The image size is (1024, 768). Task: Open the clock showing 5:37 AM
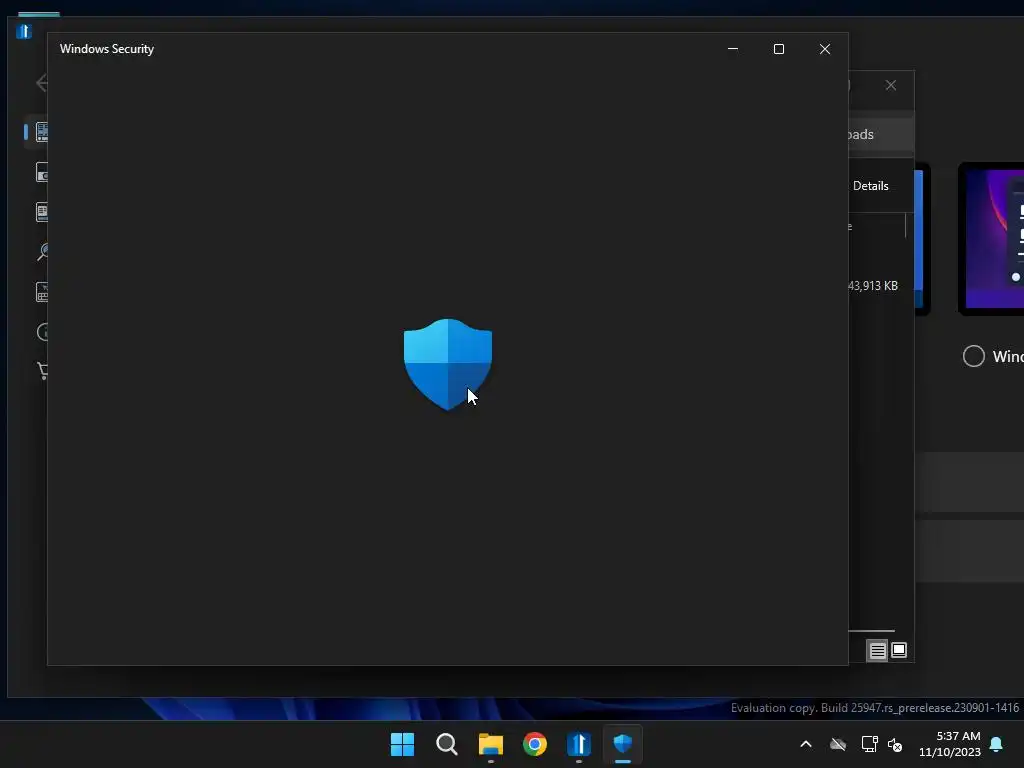point(950,744)
